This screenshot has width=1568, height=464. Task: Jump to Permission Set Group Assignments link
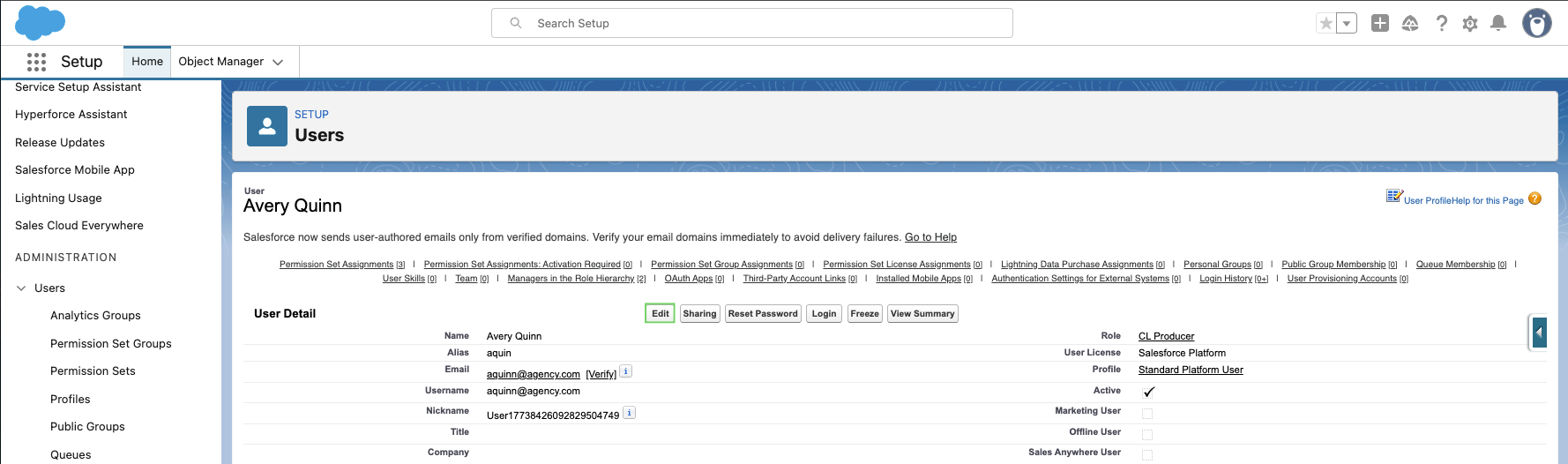pos(728,265)
